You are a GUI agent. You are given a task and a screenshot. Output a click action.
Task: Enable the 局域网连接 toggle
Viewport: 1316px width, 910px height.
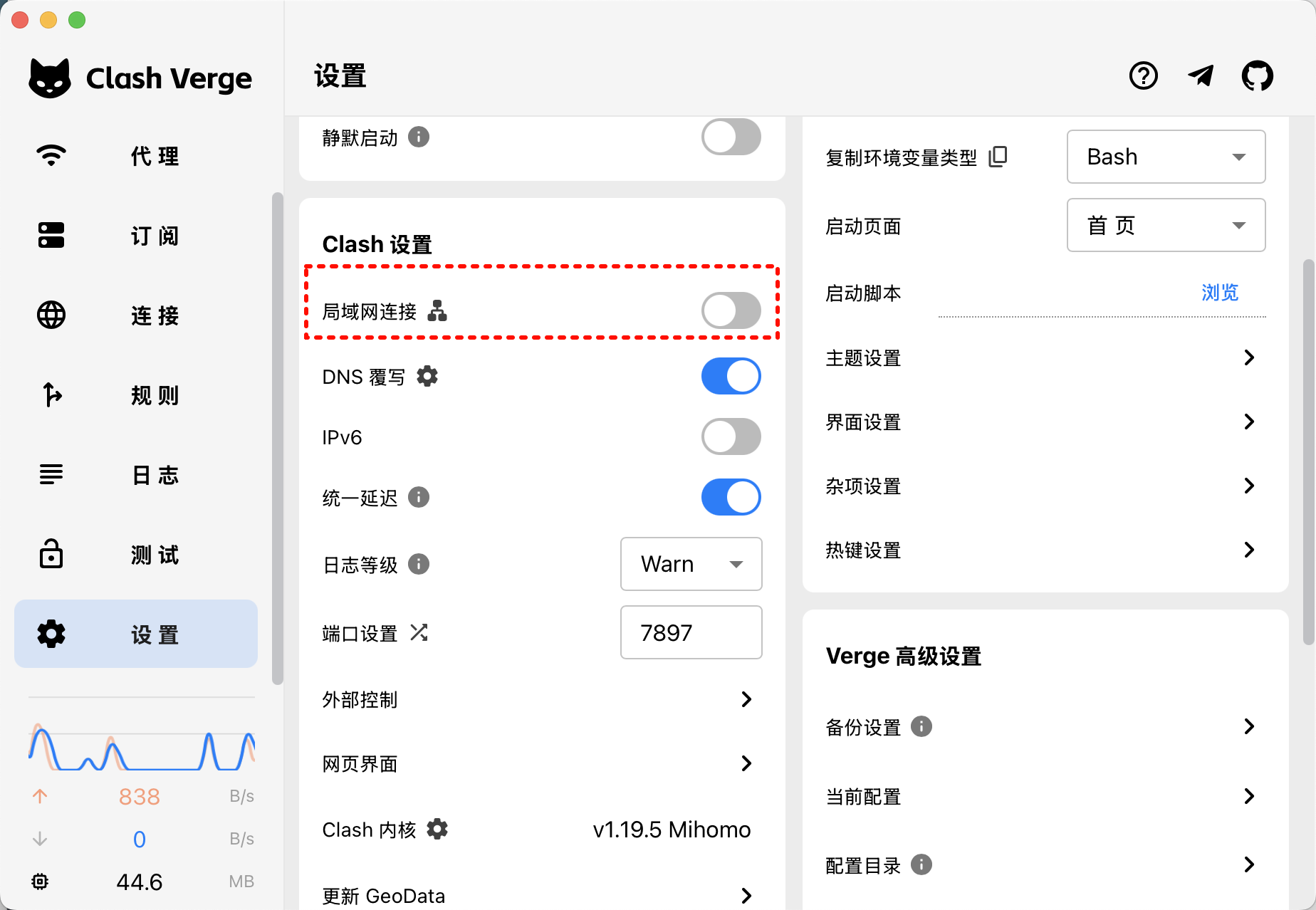731,311
